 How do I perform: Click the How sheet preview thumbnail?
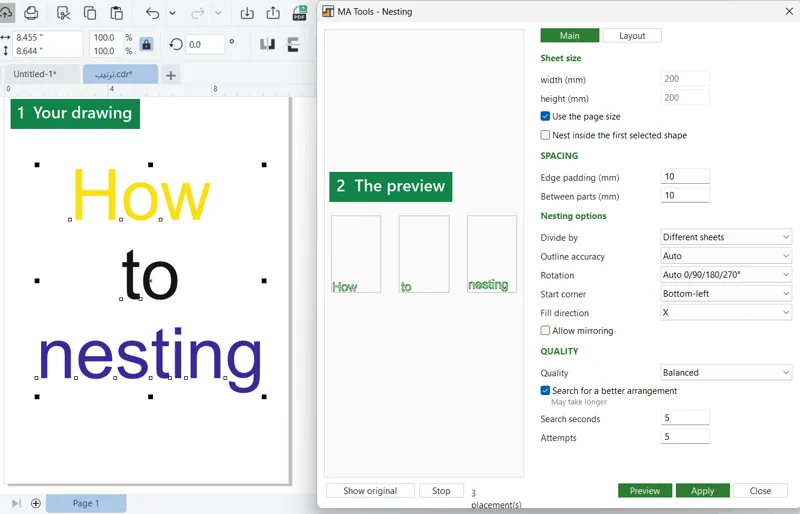click(x=356, y=254)
